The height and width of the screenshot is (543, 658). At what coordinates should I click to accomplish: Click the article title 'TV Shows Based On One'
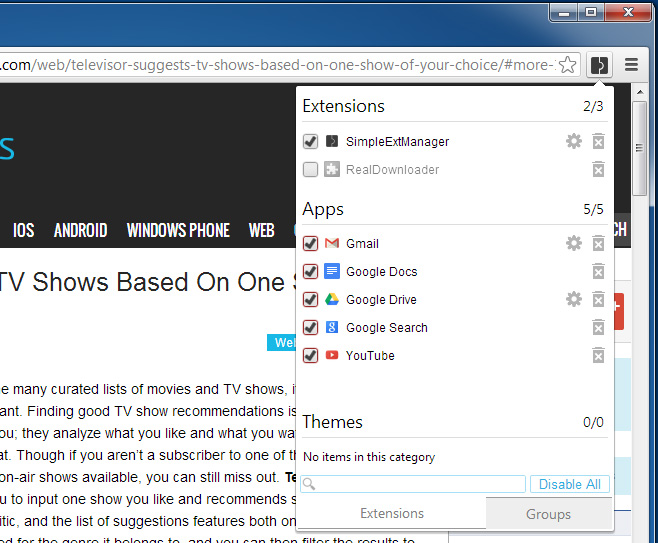(x=143, y=282)
